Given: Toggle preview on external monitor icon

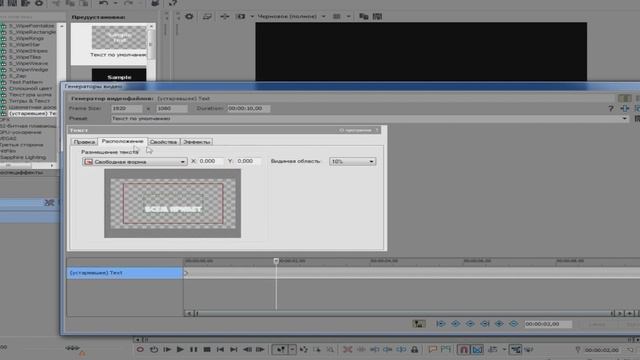Looking at the screenshot, I should [x=207, y=16].
